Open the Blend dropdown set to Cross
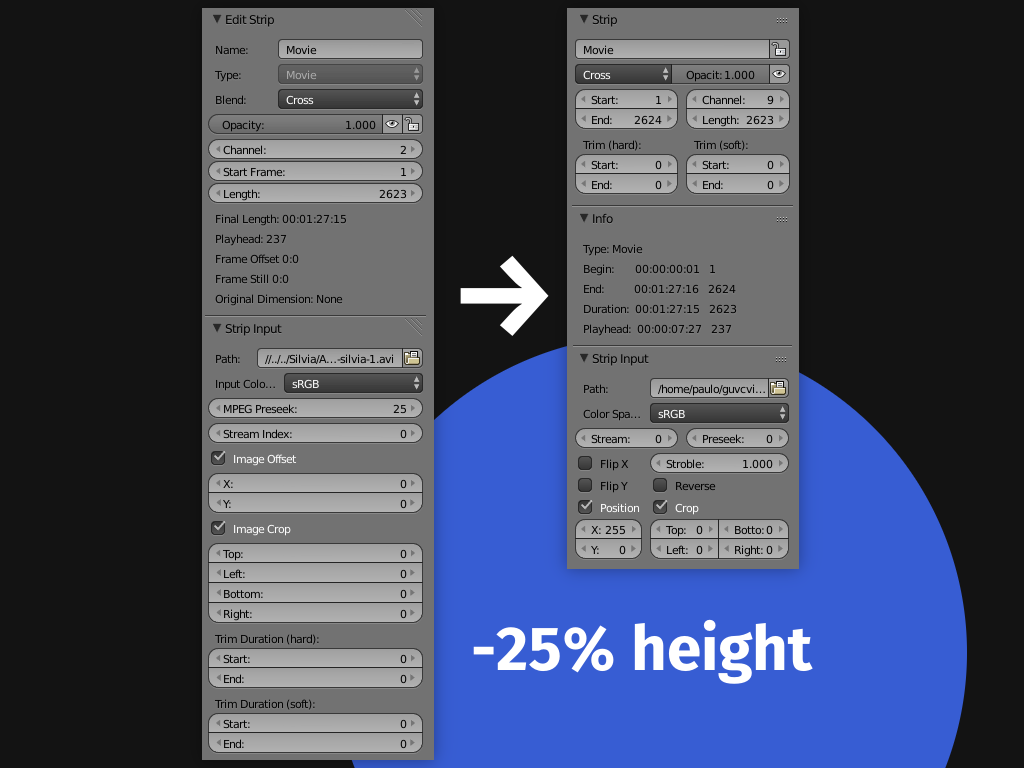This screenshot has height=768, width=1024. point(350,99)
